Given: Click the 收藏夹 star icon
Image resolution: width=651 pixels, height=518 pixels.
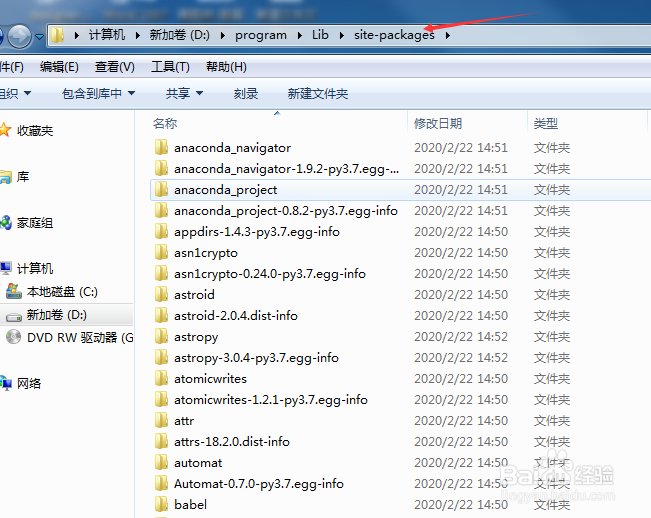Looking at the screenshot, I should point(5,130).
